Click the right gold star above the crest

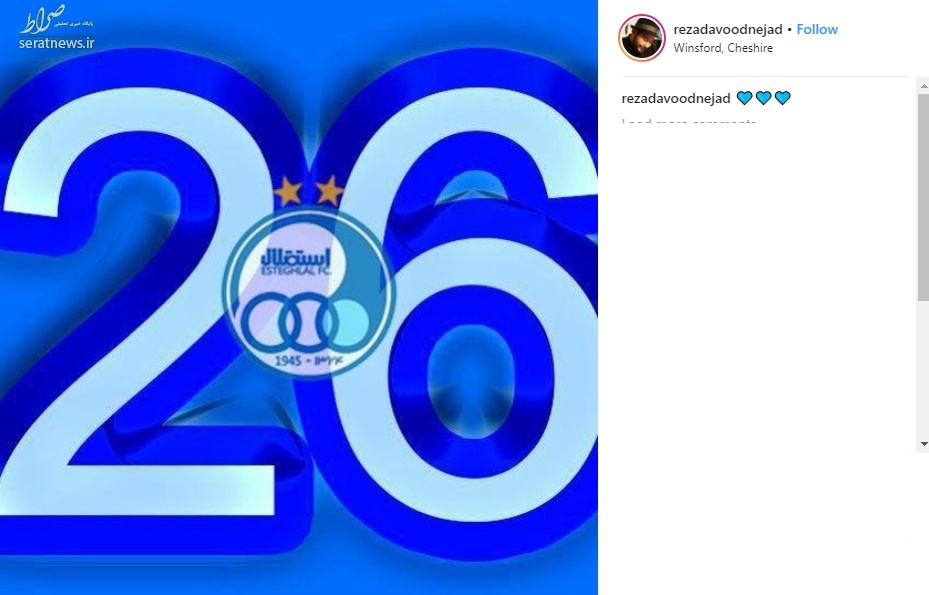click(329, 191)
